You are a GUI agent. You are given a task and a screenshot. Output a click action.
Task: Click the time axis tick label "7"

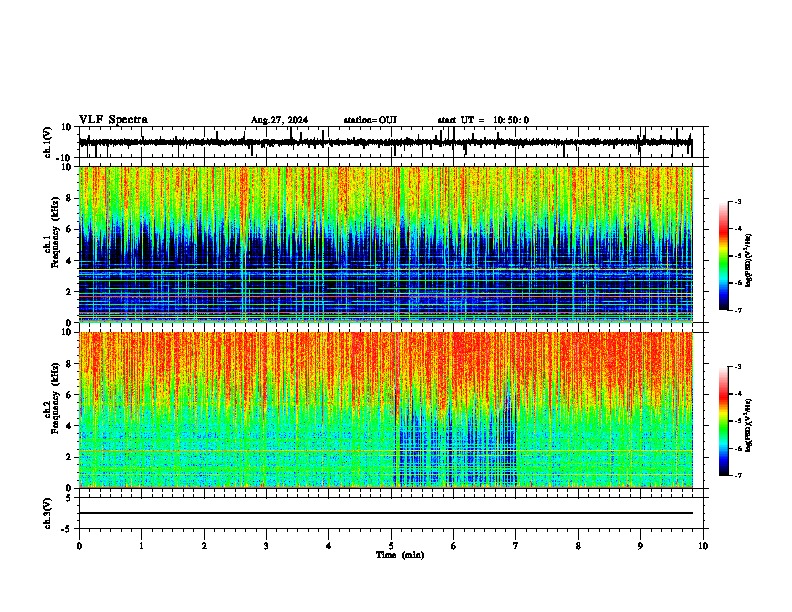click(x=516, y=546)
